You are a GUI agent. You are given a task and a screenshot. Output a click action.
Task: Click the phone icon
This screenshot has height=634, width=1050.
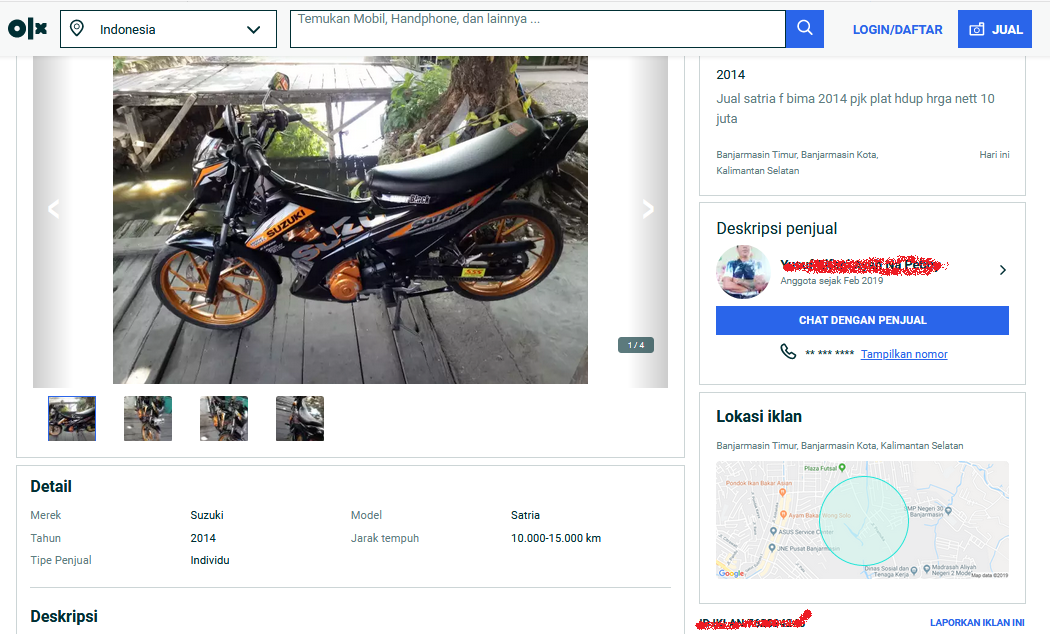788,351
